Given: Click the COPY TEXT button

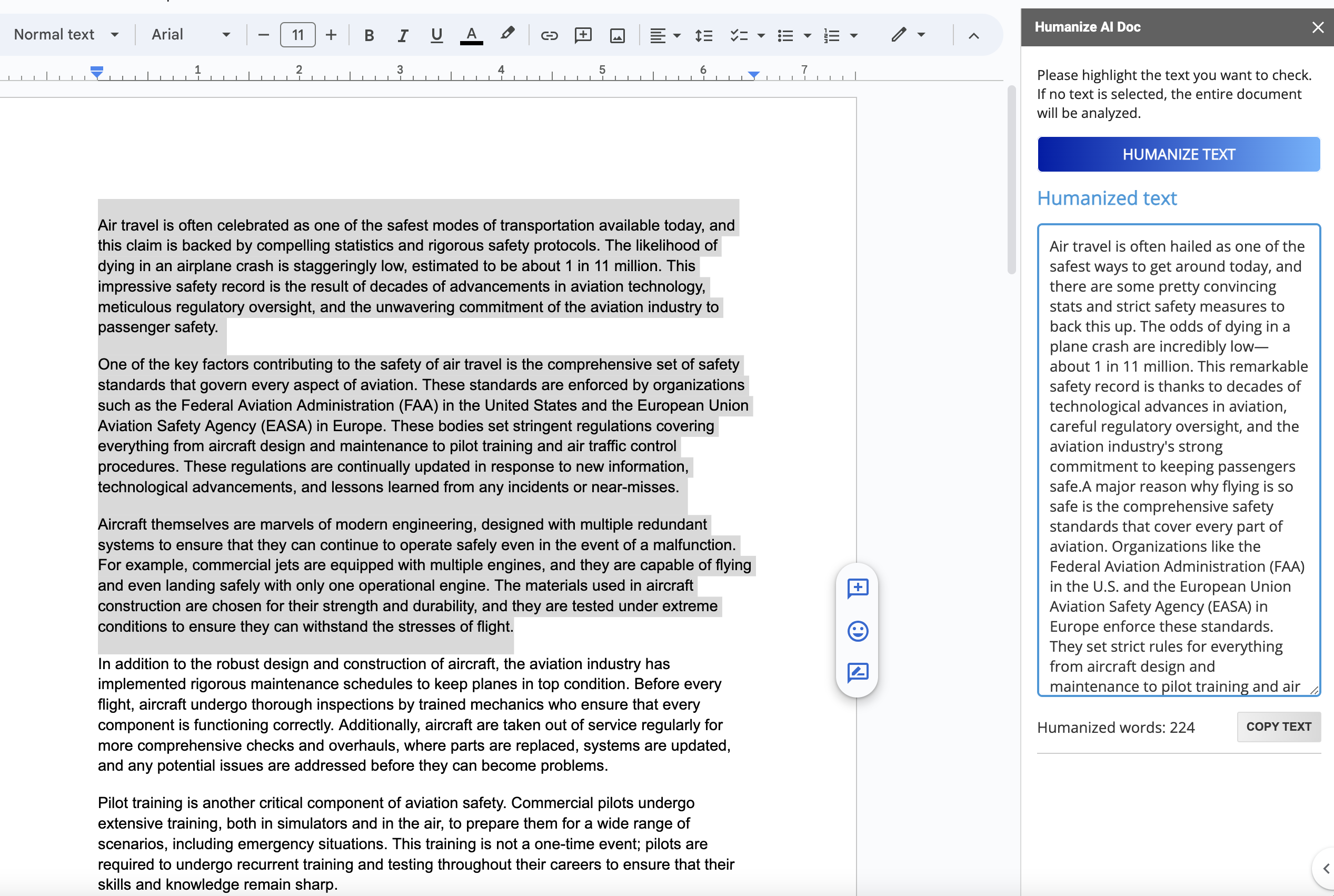Looking at the screenshot, I should (x=1279, y=726).
